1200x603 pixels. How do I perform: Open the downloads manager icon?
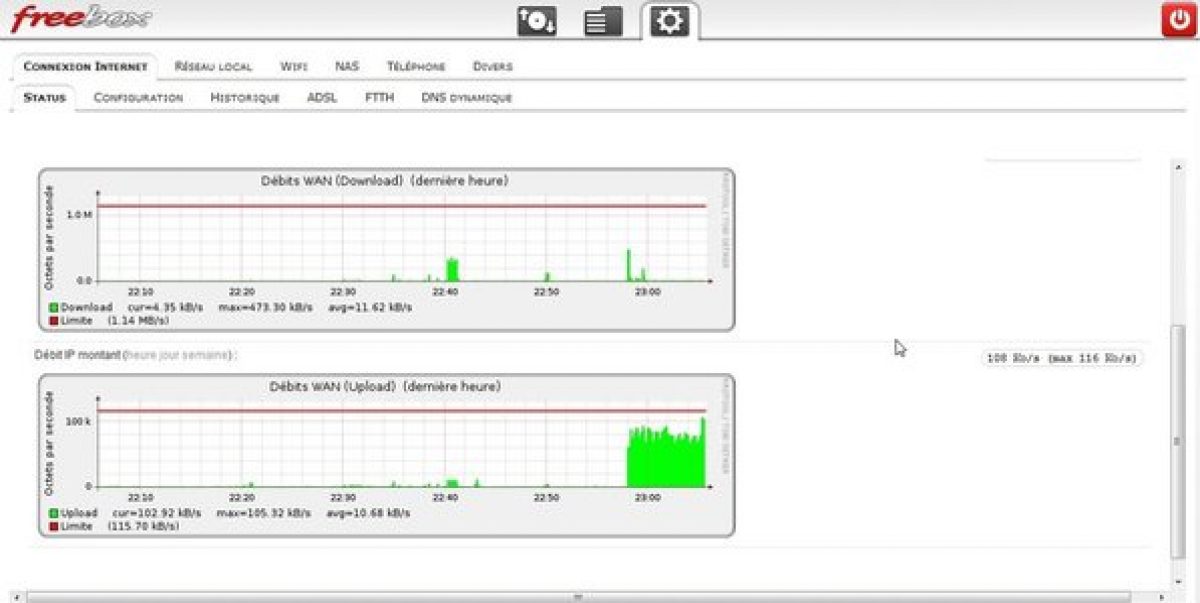click(537, 21)
